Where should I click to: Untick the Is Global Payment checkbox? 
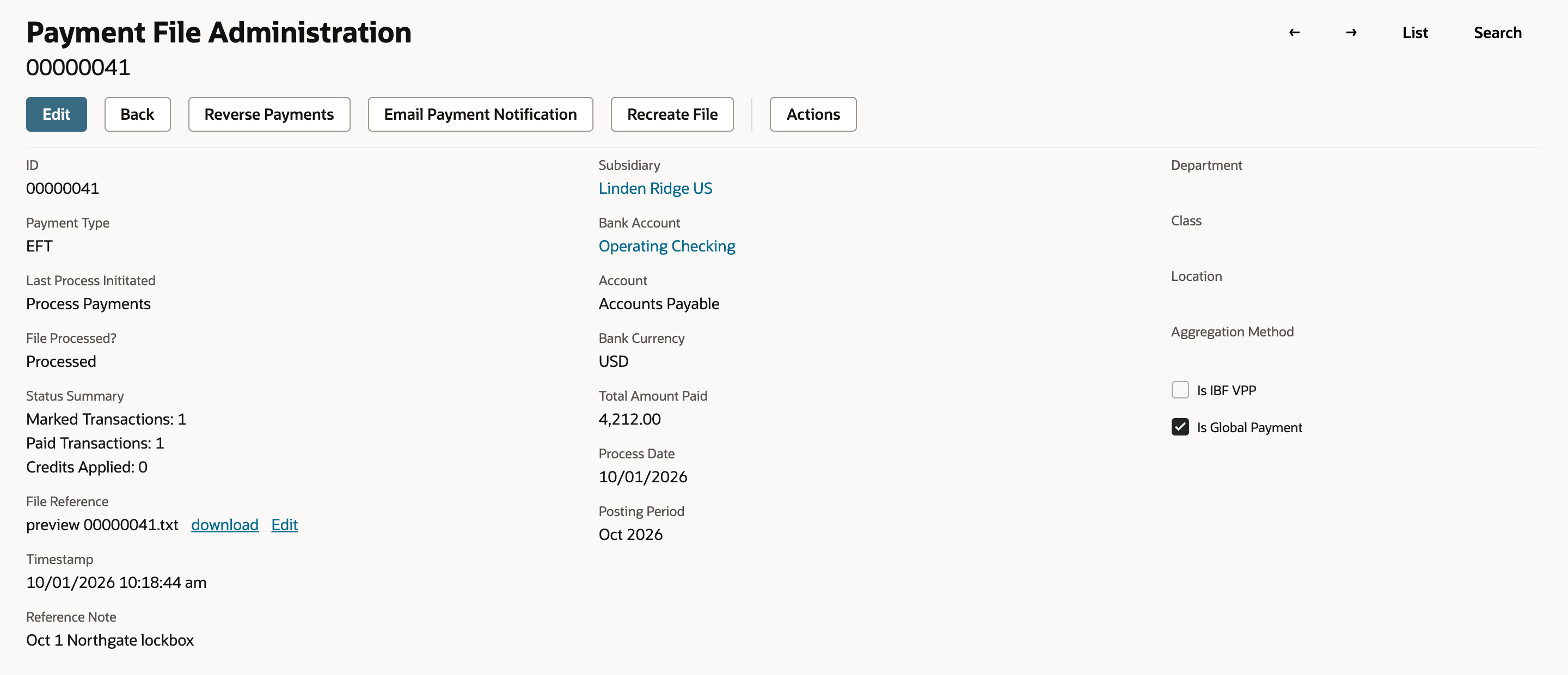click(x=1180, y=427)
